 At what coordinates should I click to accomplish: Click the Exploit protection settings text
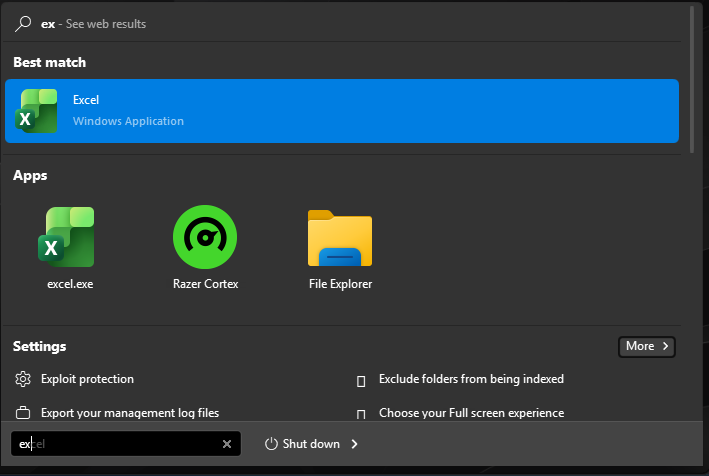[x=87, y=379]
